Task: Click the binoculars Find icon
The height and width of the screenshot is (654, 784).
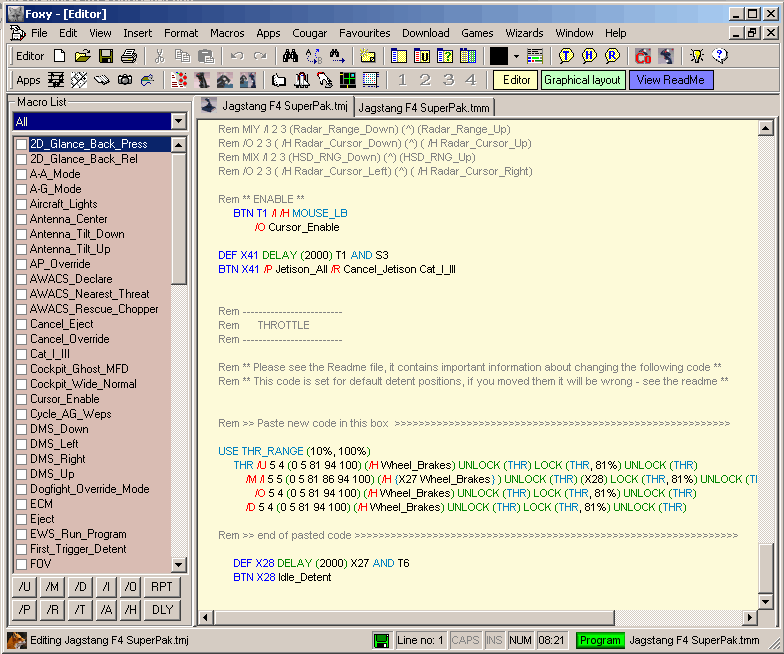Action: tap(291, 56)
